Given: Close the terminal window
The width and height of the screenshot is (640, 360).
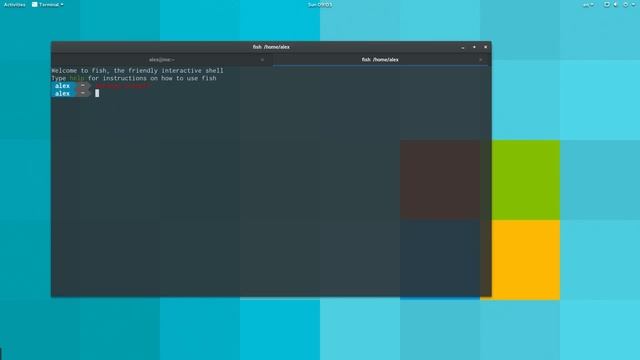Looking at the screenshot, I should tap(486, 47).
